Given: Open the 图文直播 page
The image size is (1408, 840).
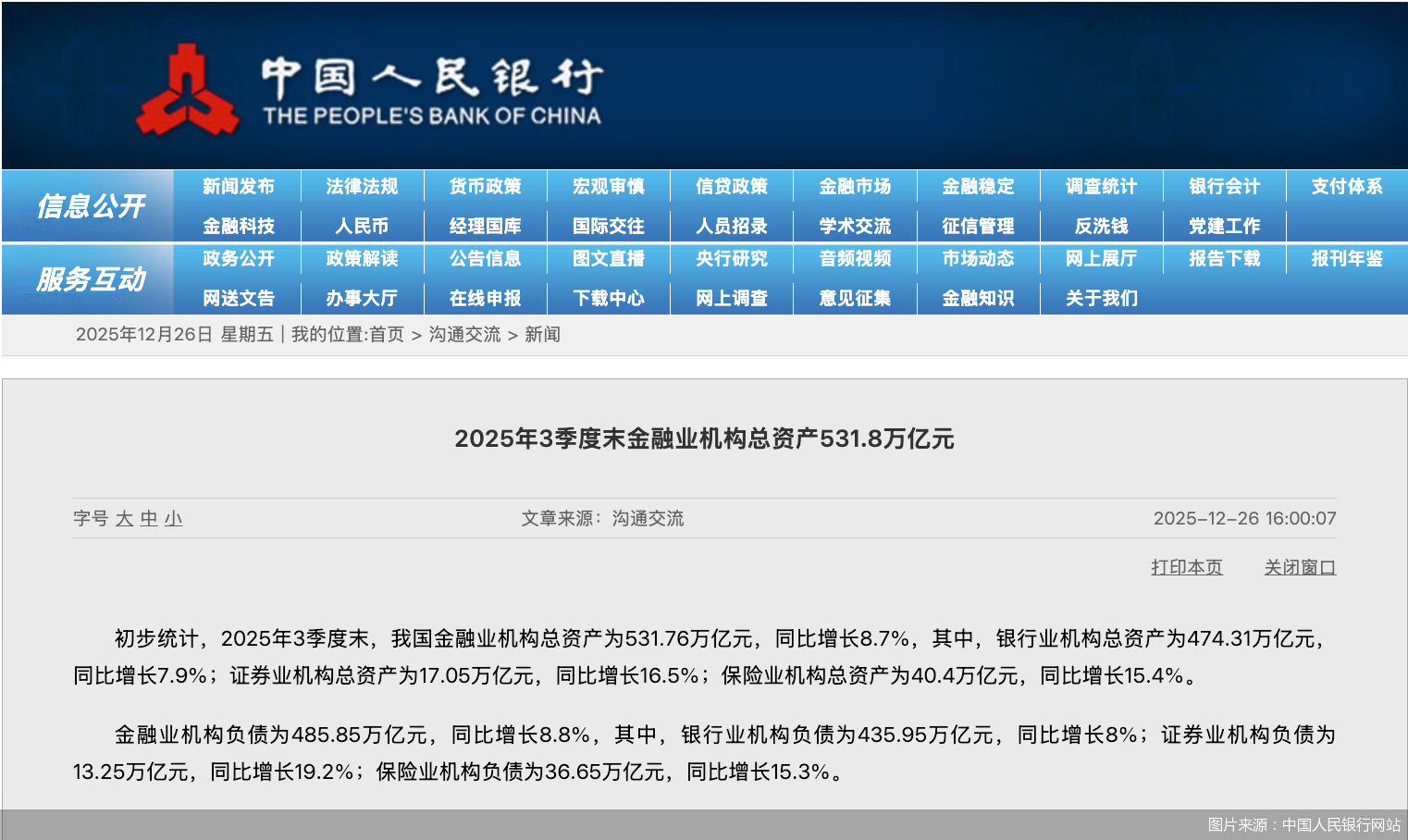Looking at the screenshot, I should (x=608, y=259).
